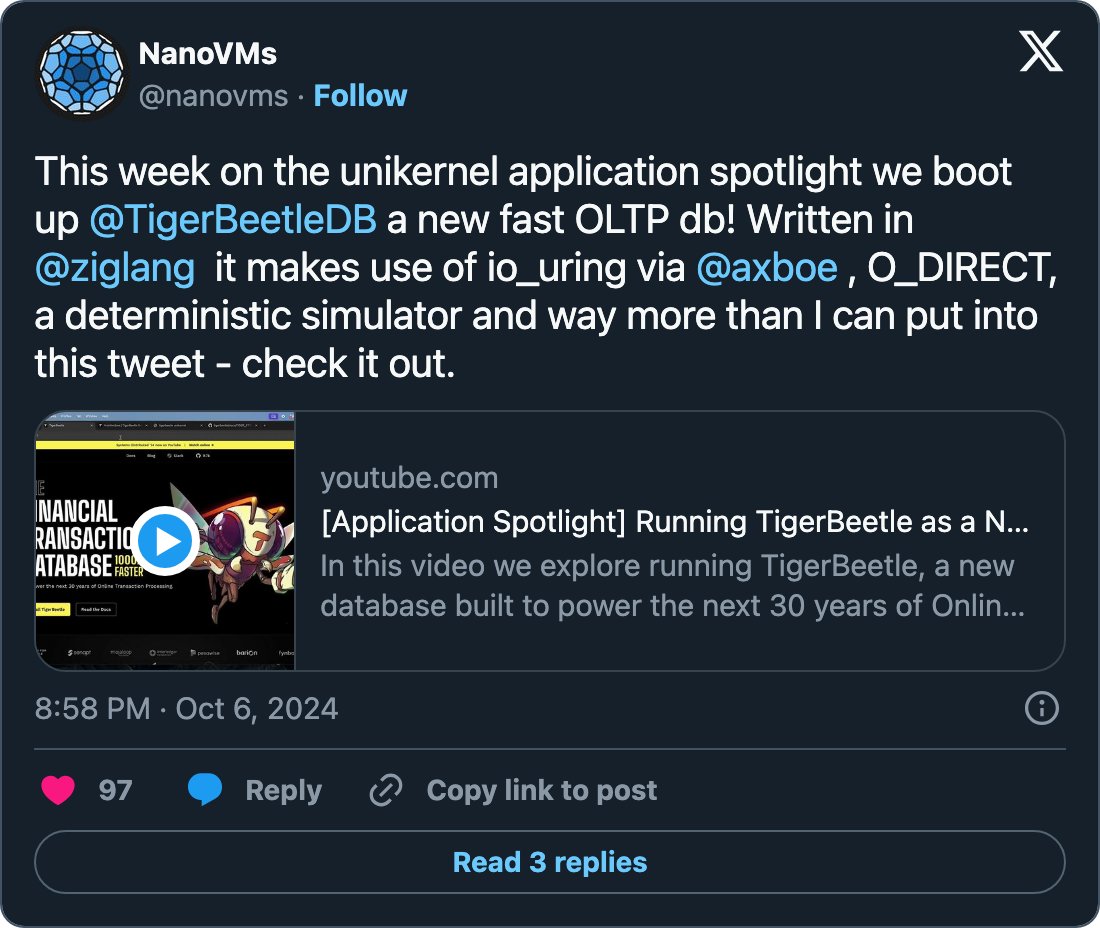1100x928 pixels.
Task: Click the reply speech bubble icon
Action: coord(205,790)
